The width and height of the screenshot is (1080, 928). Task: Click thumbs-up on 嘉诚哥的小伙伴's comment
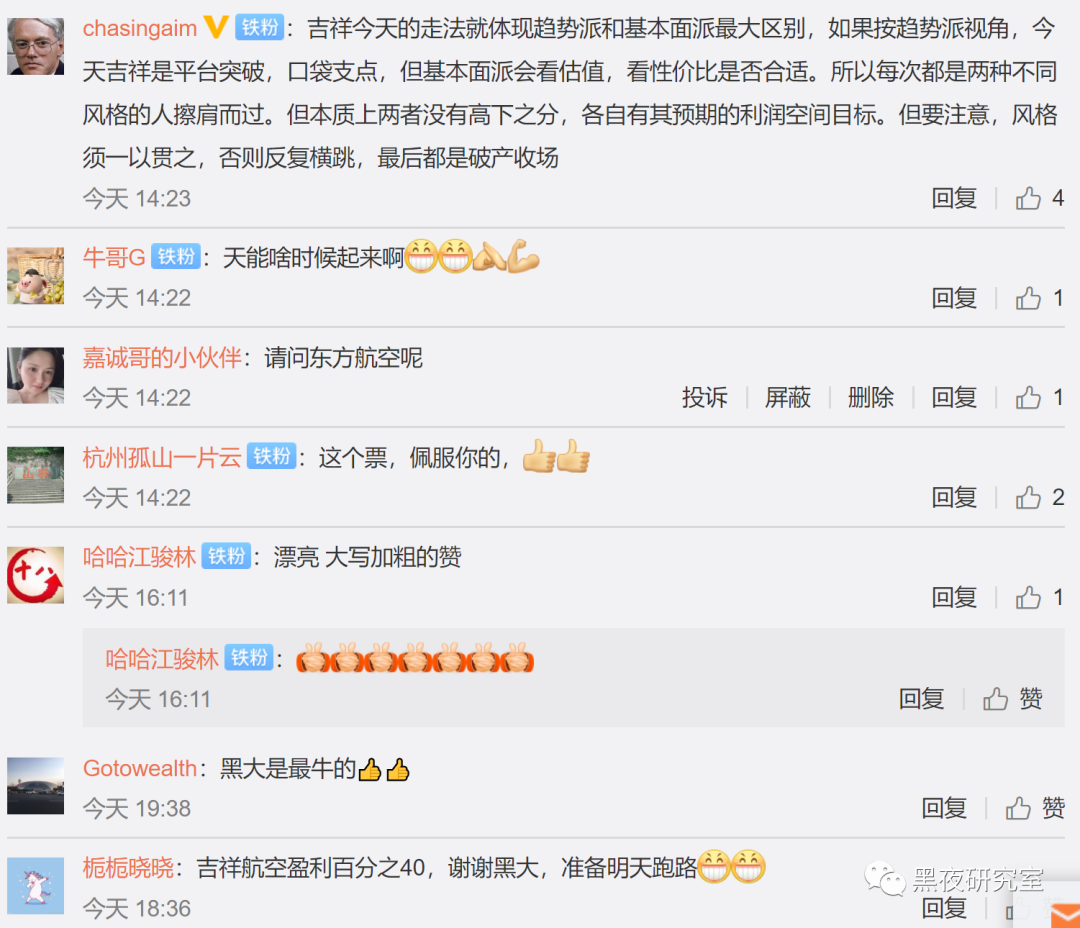[x=1028, y=398]
